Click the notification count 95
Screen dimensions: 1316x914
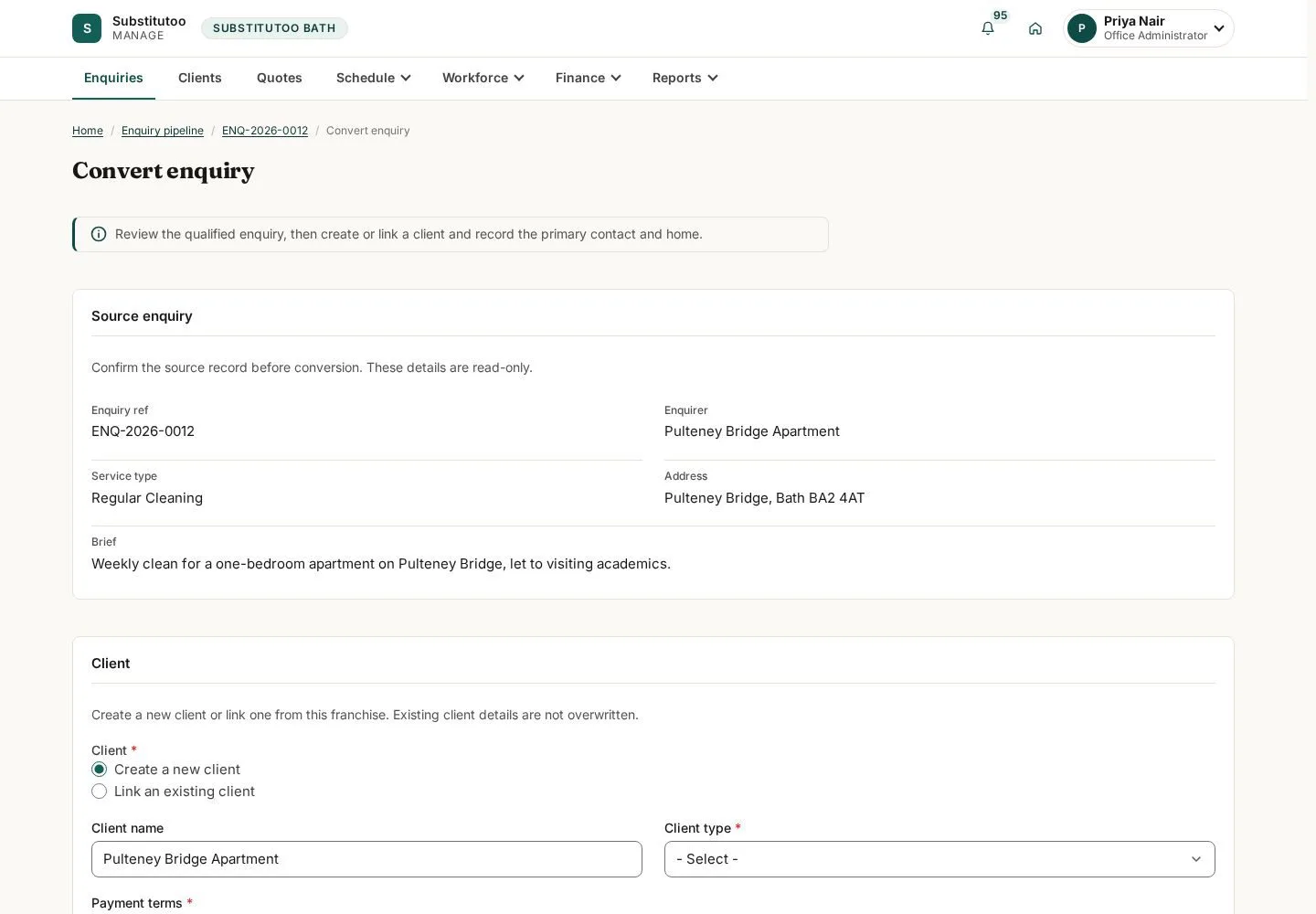click(x=1001, y=16)
